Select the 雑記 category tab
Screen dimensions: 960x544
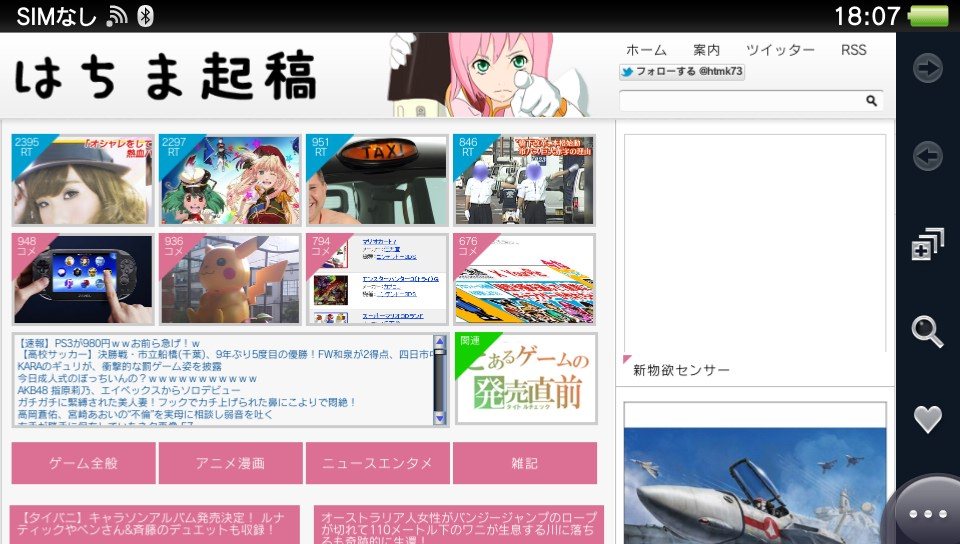point(525,463)
